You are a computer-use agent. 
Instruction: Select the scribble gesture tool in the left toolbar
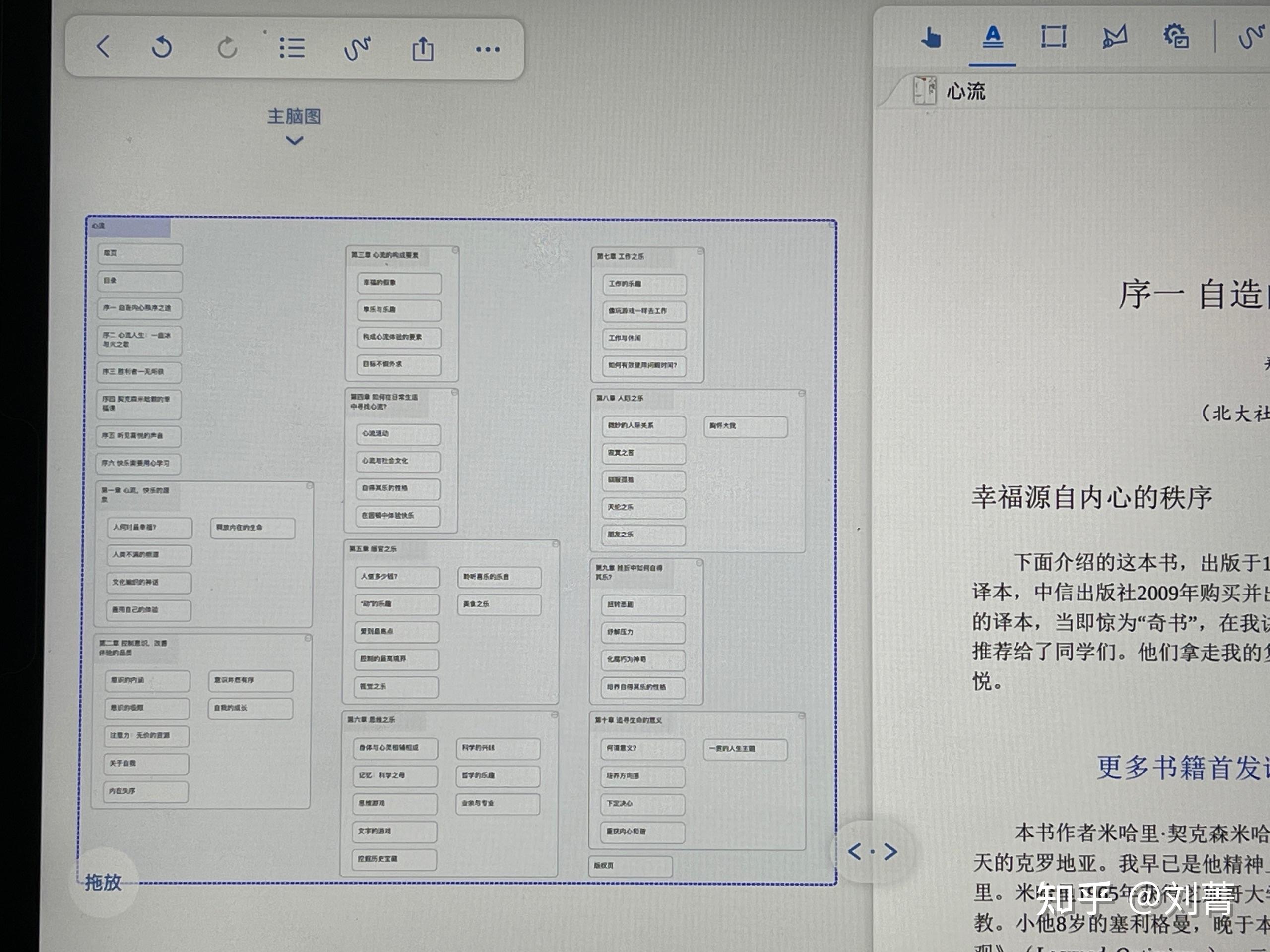tap(358, 48)
